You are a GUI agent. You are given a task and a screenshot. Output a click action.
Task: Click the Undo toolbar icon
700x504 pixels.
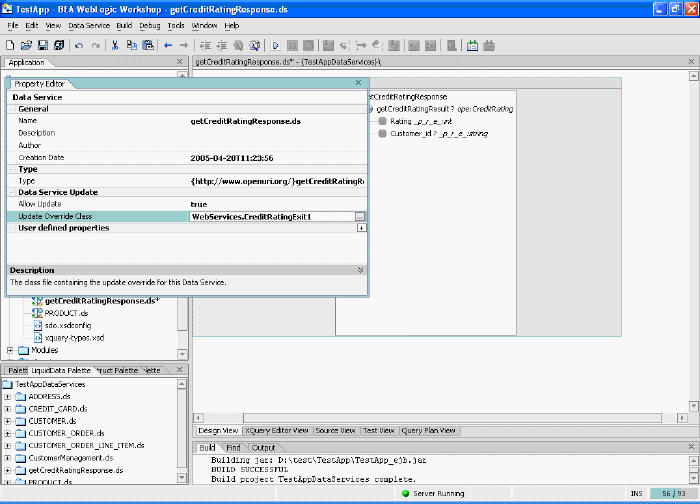(x=79, y=46)
